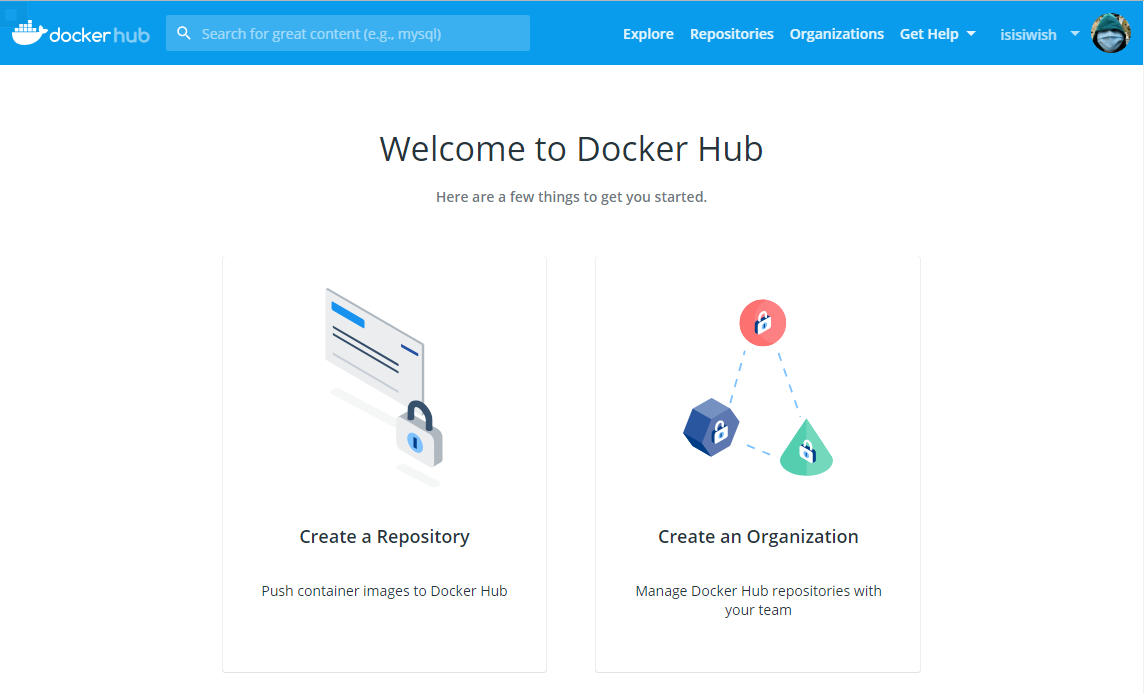The height and width of the screenshot is (694, 1144).
Task: Click the Docker whale logo
Action: coord(30,32)
